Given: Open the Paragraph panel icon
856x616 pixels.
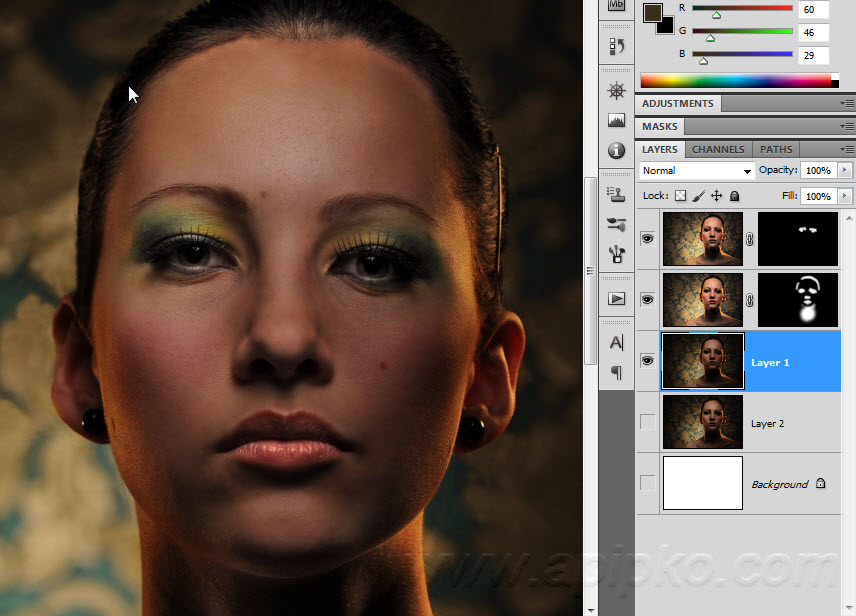Looking at the screenshot, I should point(616,372).
